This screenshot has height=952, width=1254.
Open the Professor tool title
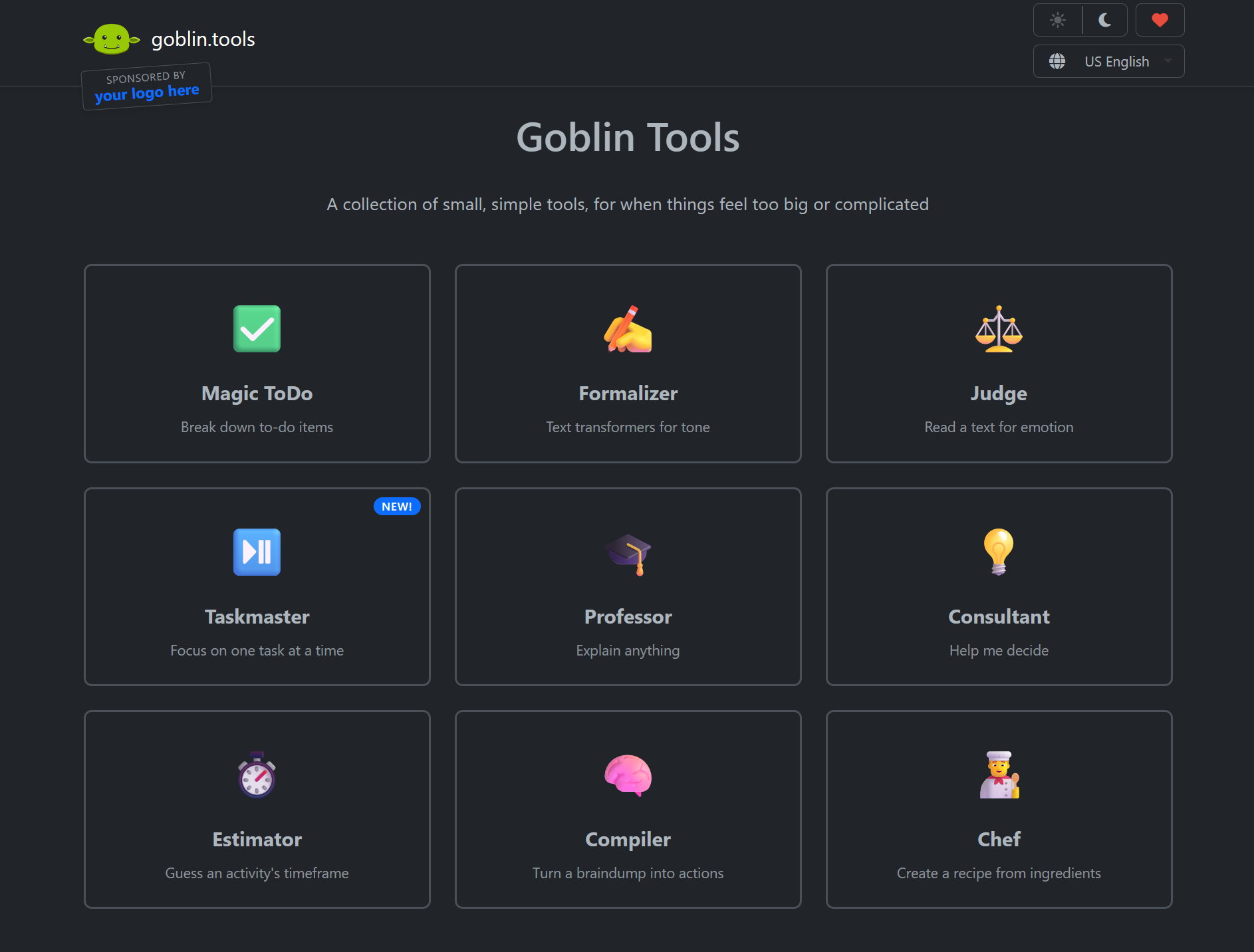[628, 616]
